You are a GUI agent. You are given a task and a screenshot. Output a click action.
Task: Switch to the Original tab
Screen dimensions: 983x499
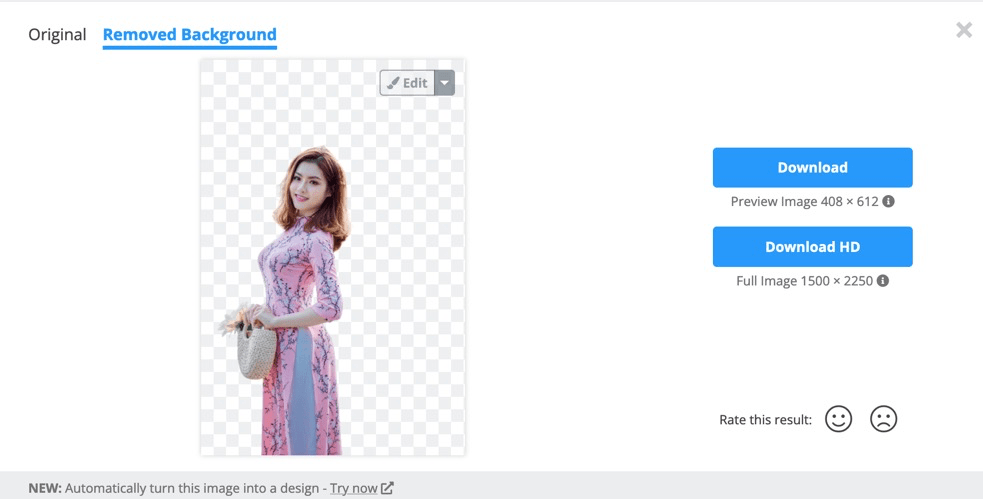[57, 34]
